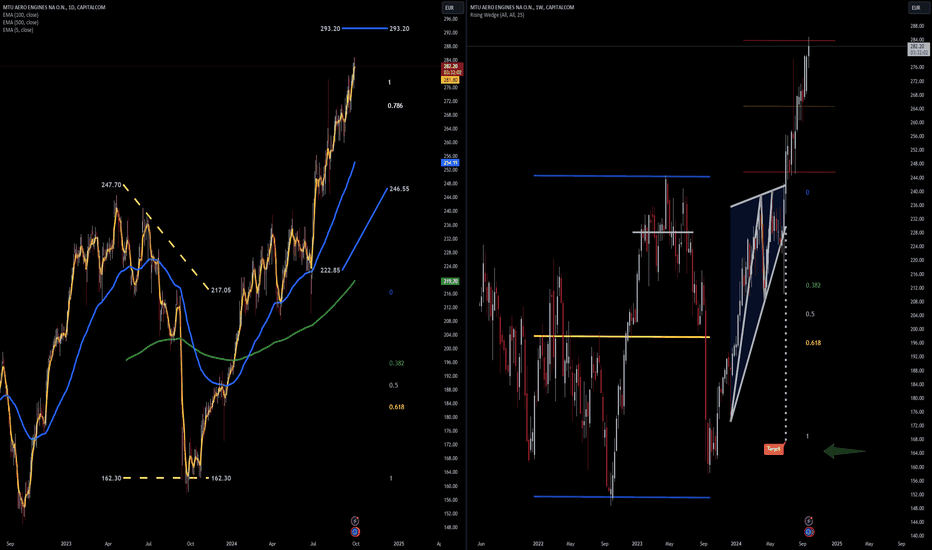Click the 0.786 Fibonacci level on daily chart
The image size is (932, 550).
tap(395, 105)
